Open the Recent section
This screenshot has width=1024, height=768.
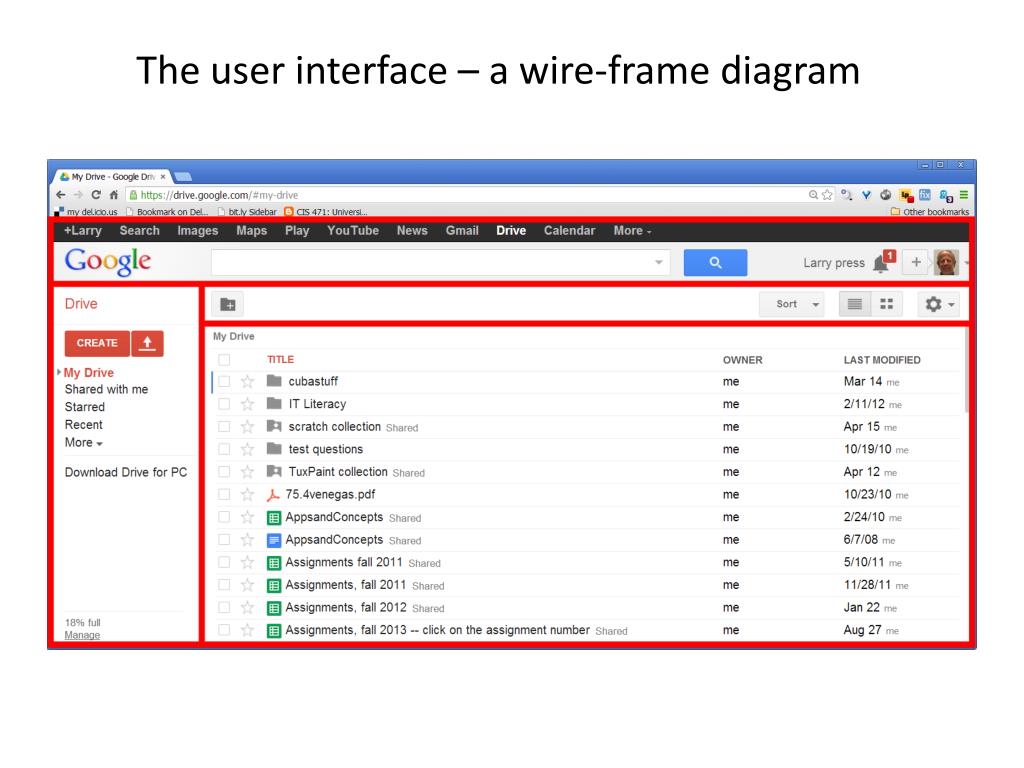click(x=84, y=425)
